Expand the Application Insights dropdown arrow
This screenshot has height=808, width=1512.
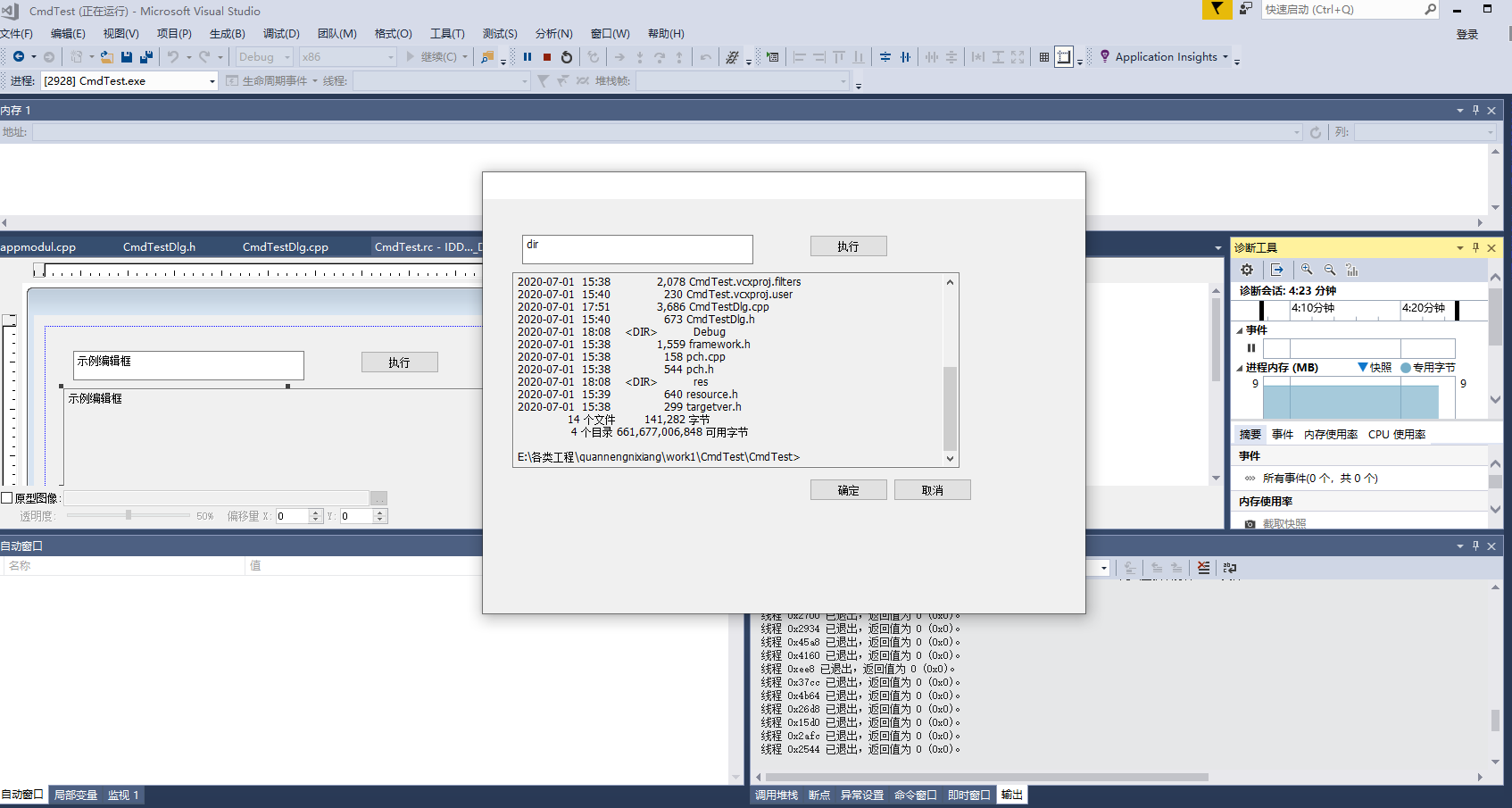[x=1225, y=57]
